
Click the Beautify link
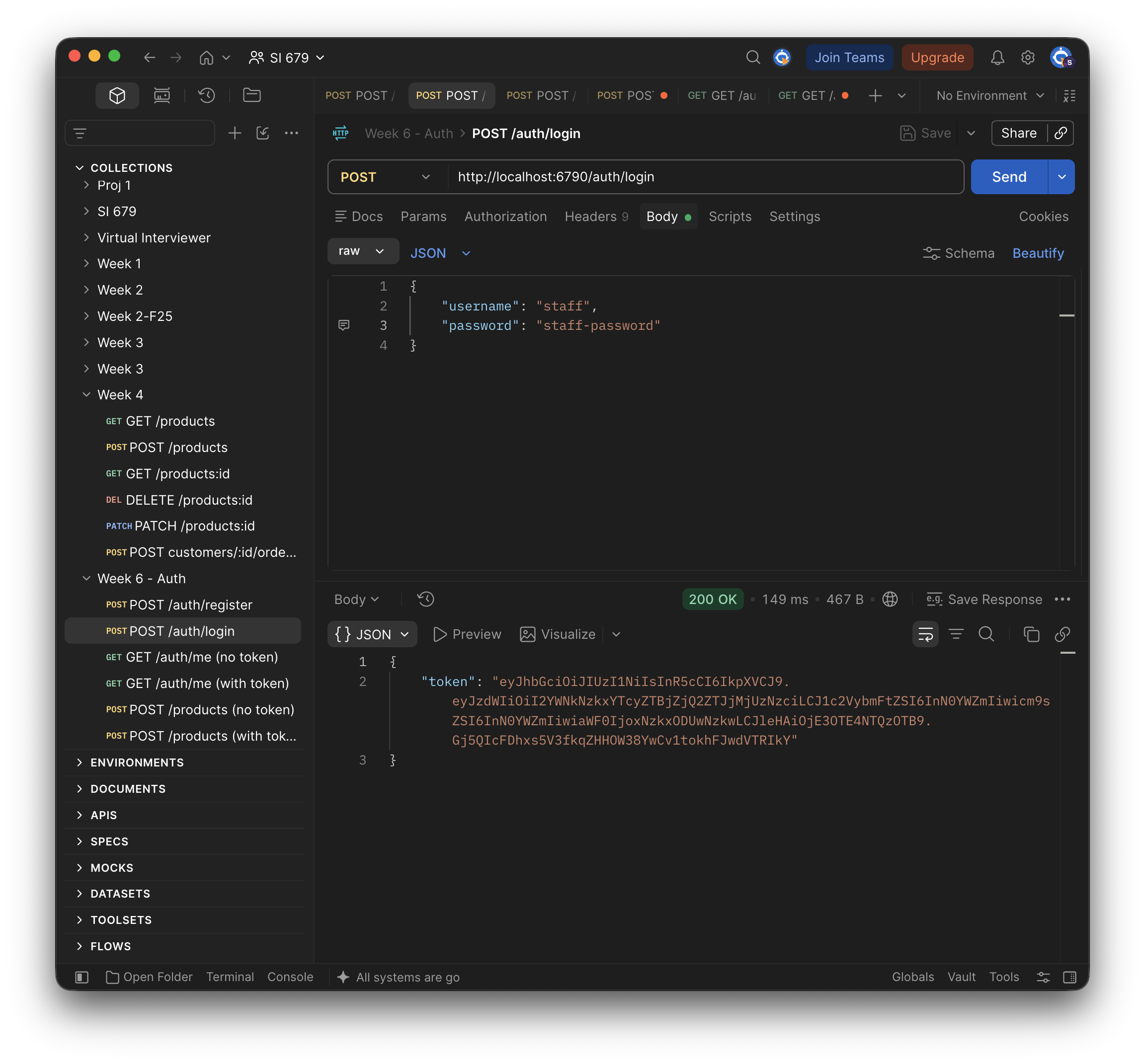pos(1038,253)
